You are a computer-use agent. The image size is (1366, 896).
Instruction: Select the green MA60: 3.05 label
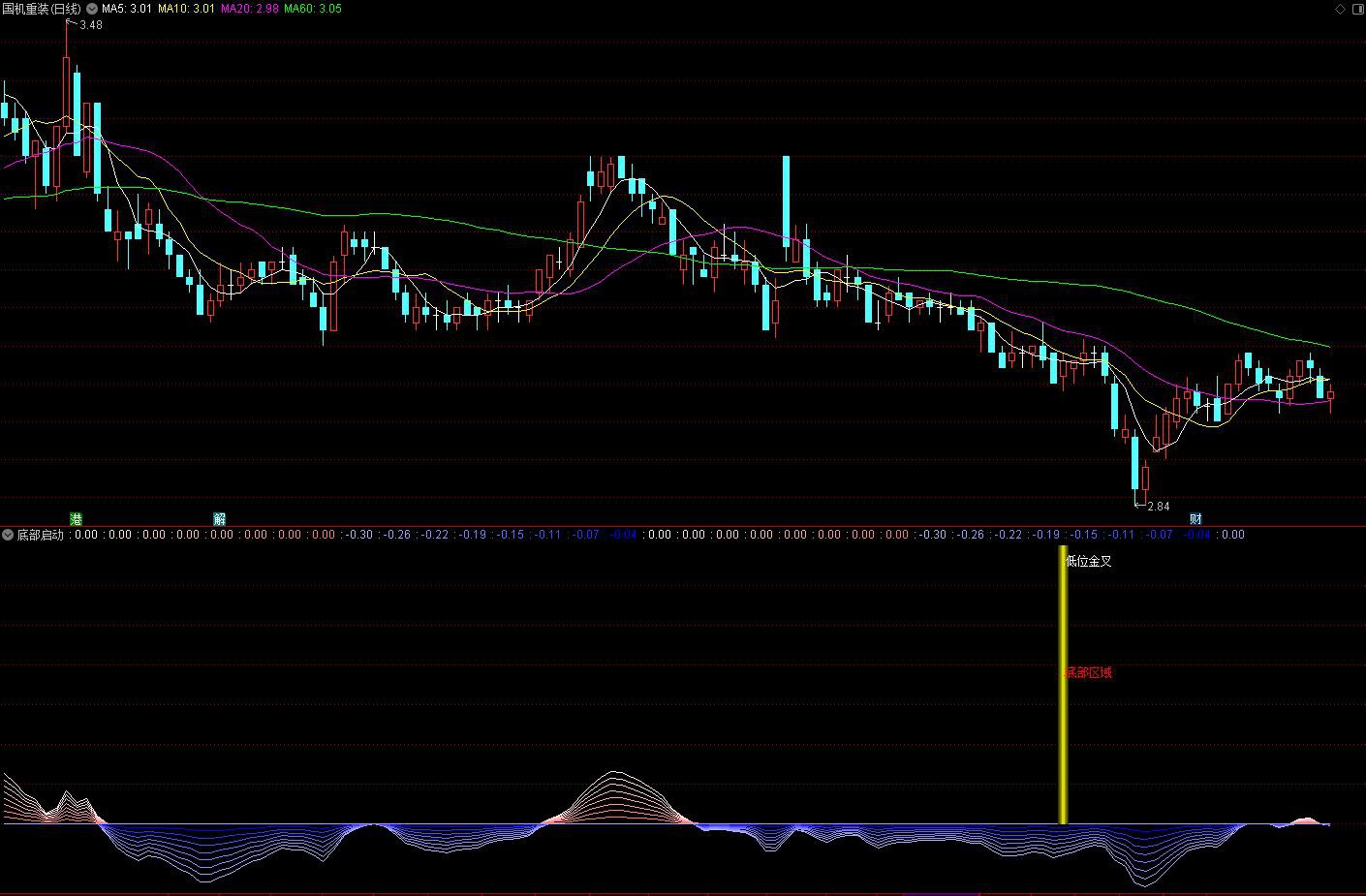(x=313, y=9)
